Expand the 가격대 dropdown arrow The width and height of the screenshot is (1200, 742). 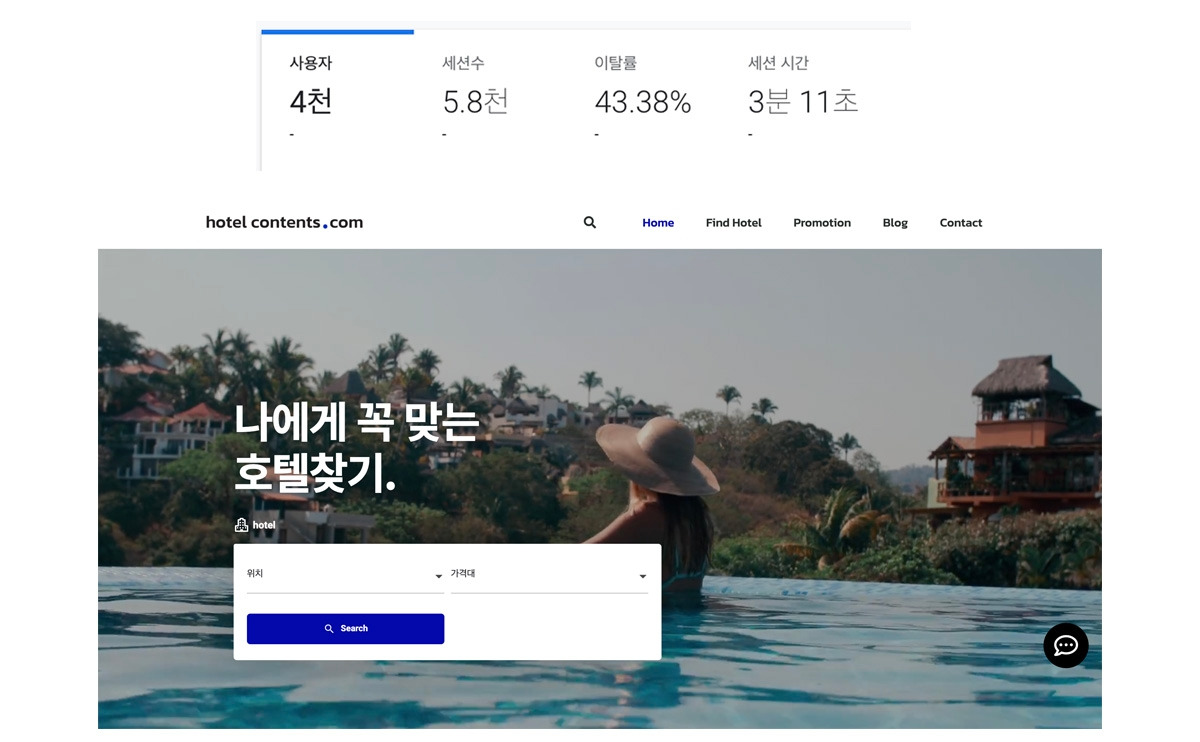[x=642, y=577]
